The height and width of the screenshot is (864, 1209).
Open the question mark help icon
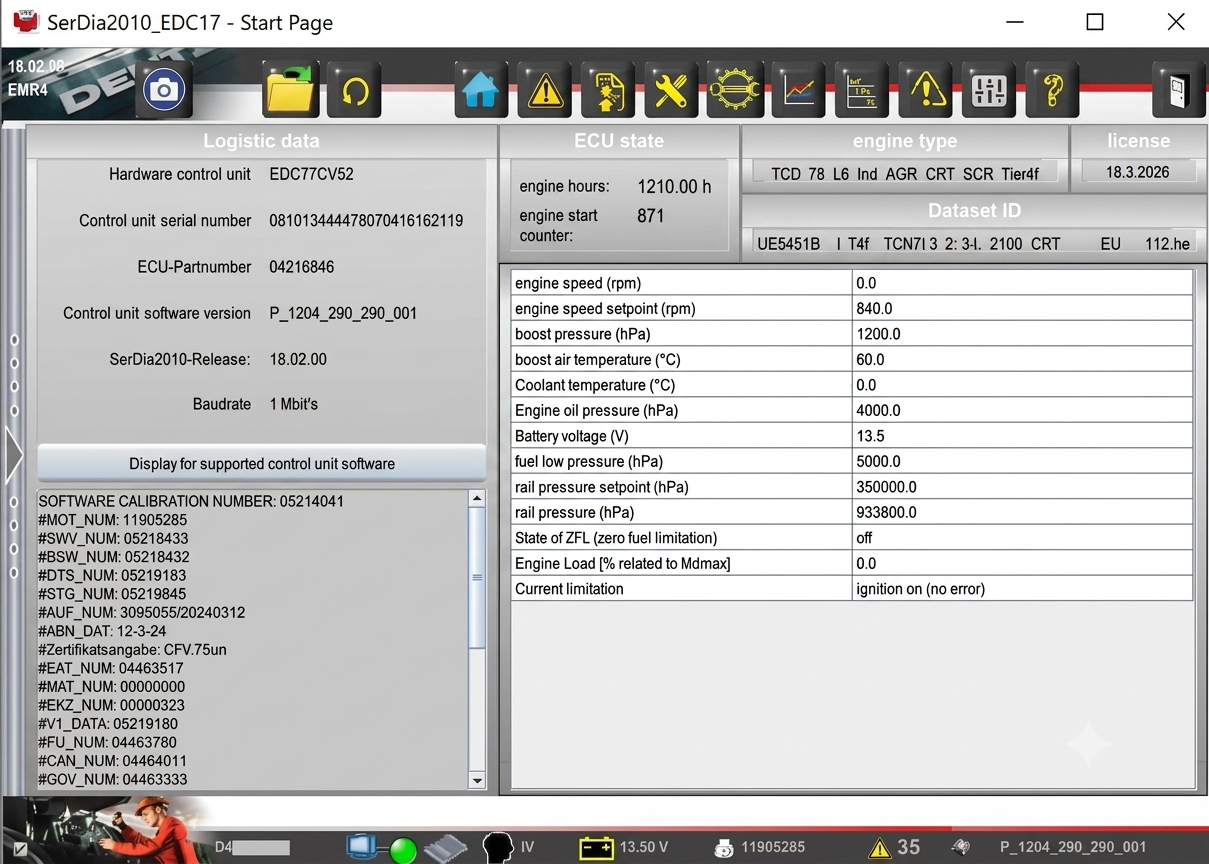click(1052, 91)
